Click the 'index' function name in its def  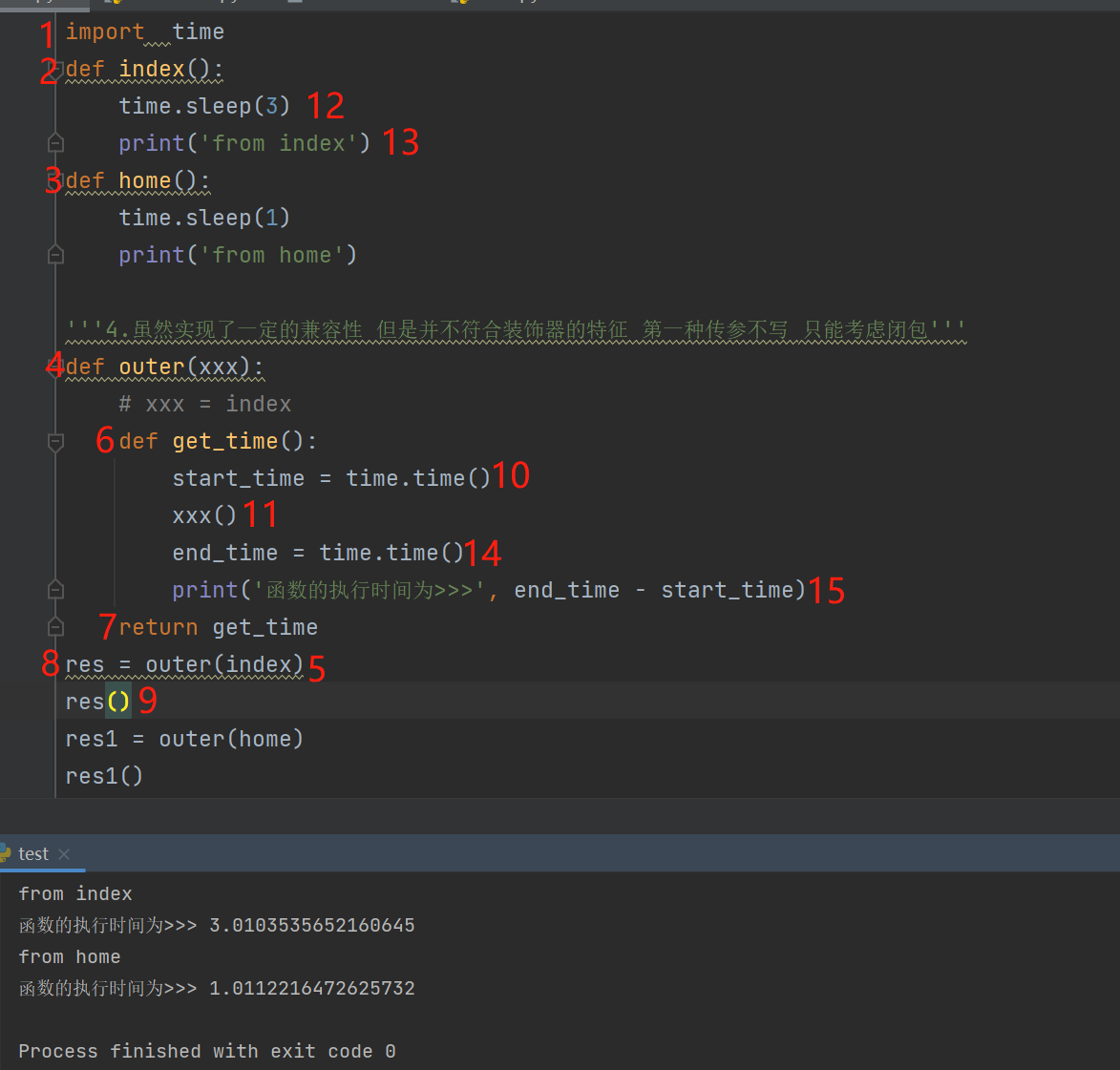152,70
